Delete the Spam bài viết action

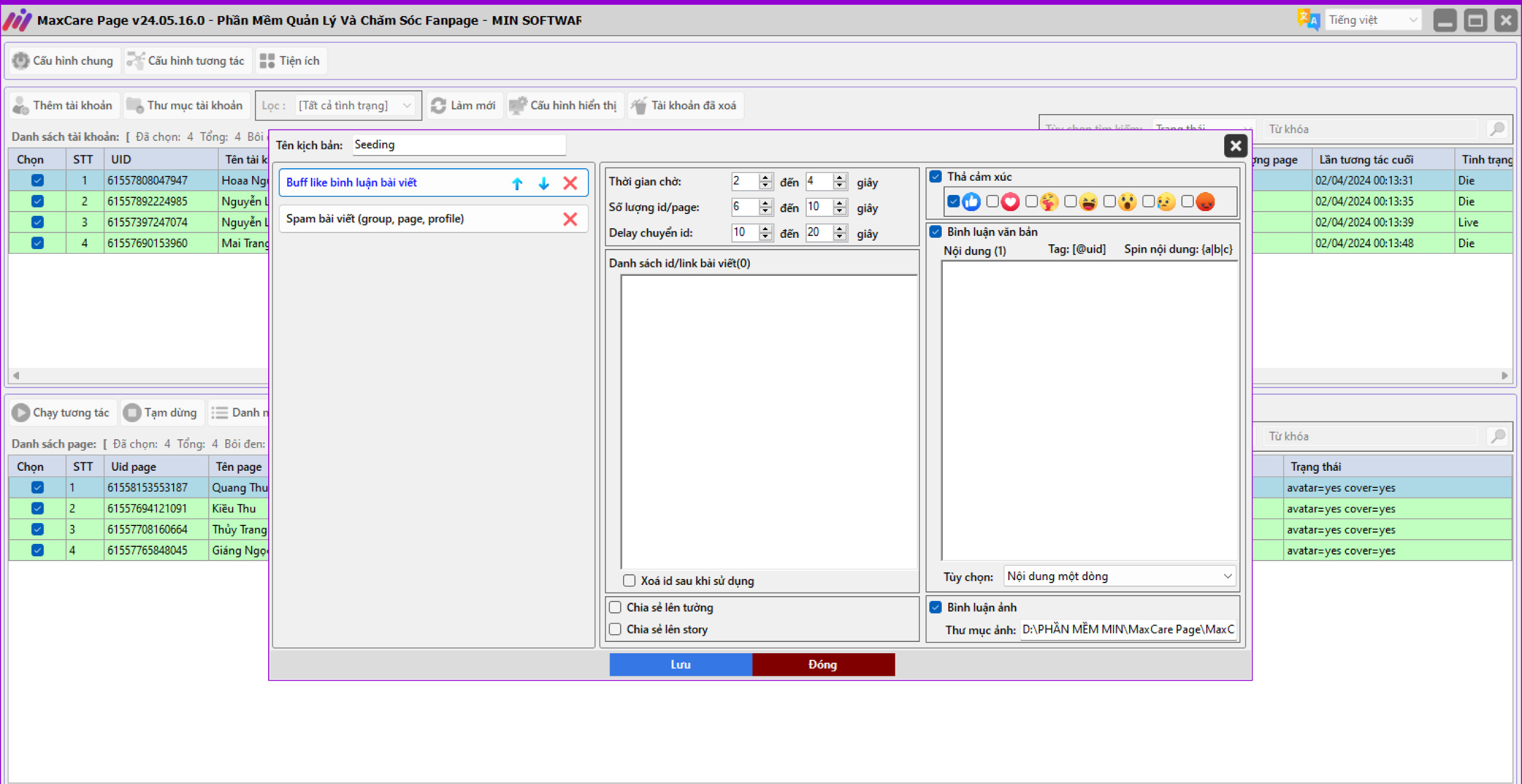pos(570,219)
